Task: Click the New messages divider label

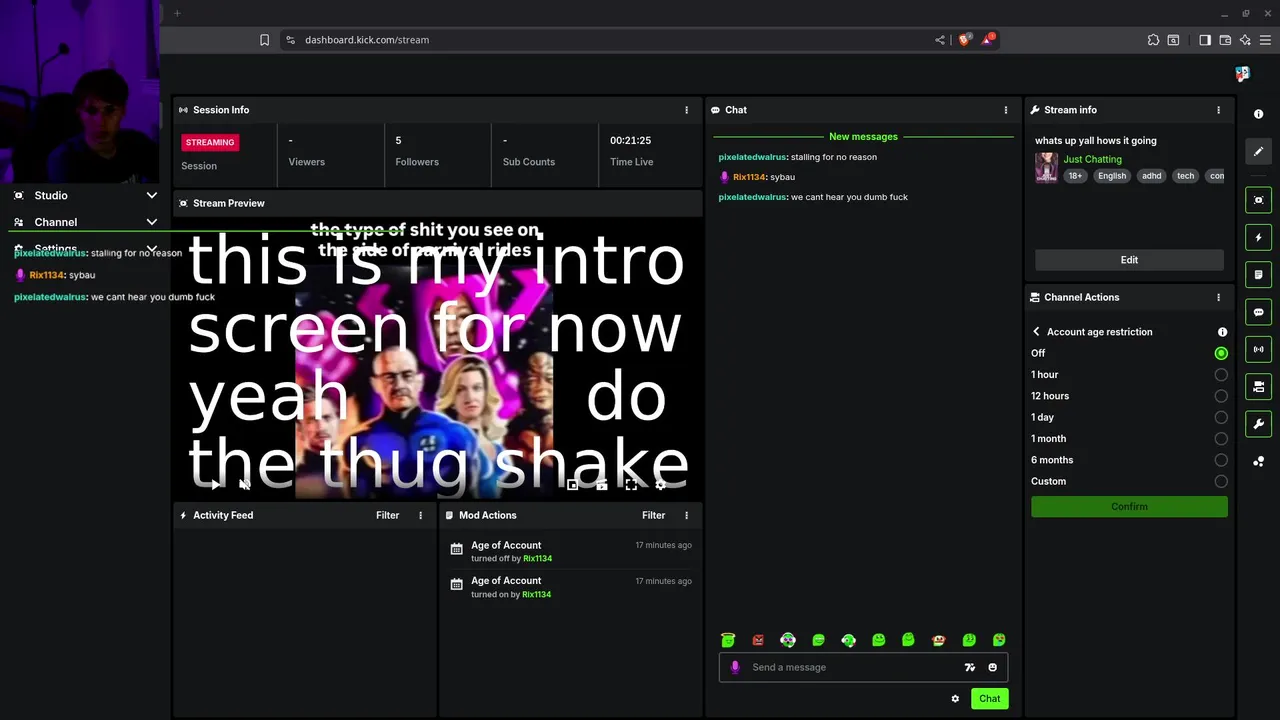Action: point(863,137)
